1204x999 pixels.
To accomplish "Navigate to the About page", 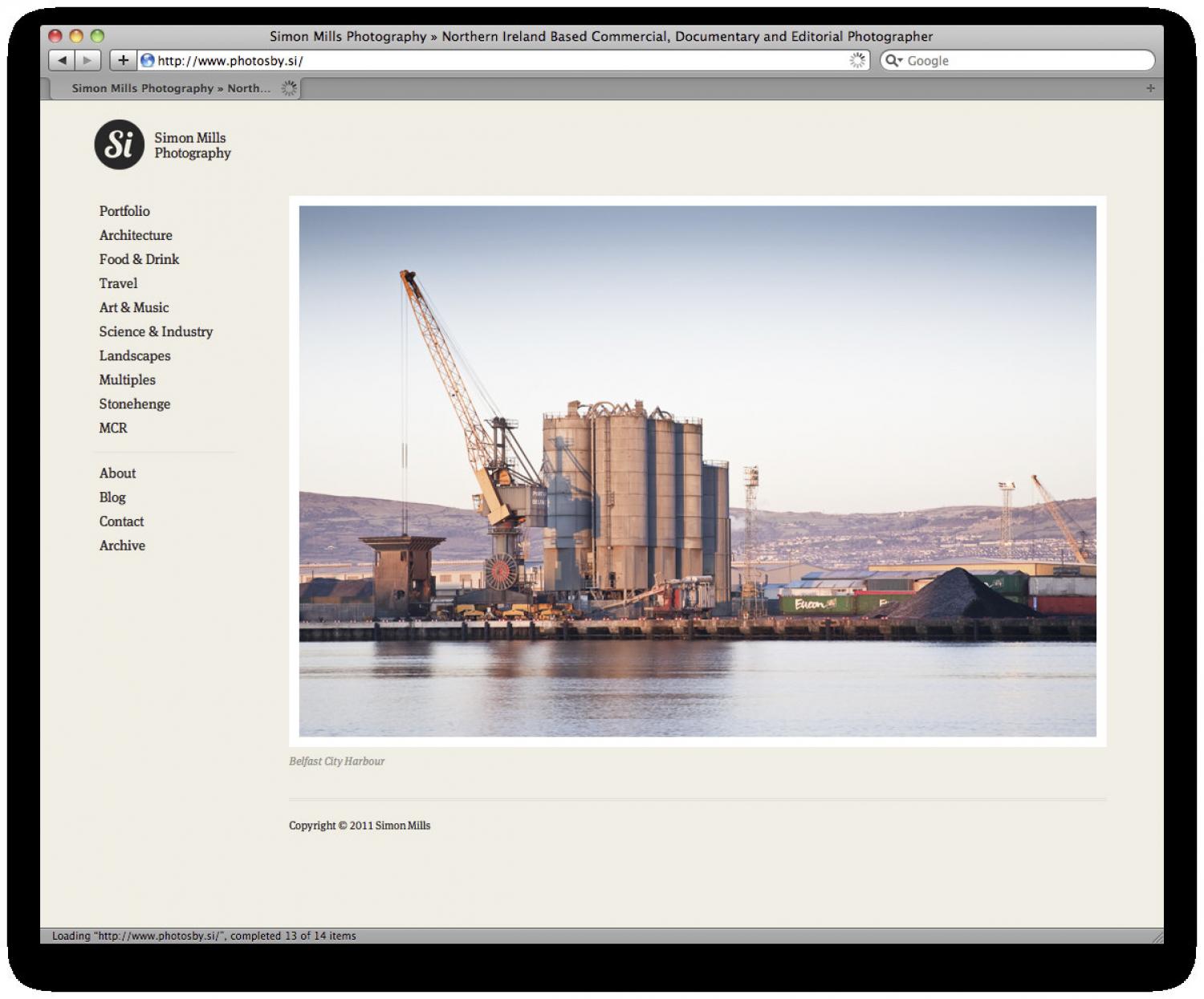I will [117, 473].
